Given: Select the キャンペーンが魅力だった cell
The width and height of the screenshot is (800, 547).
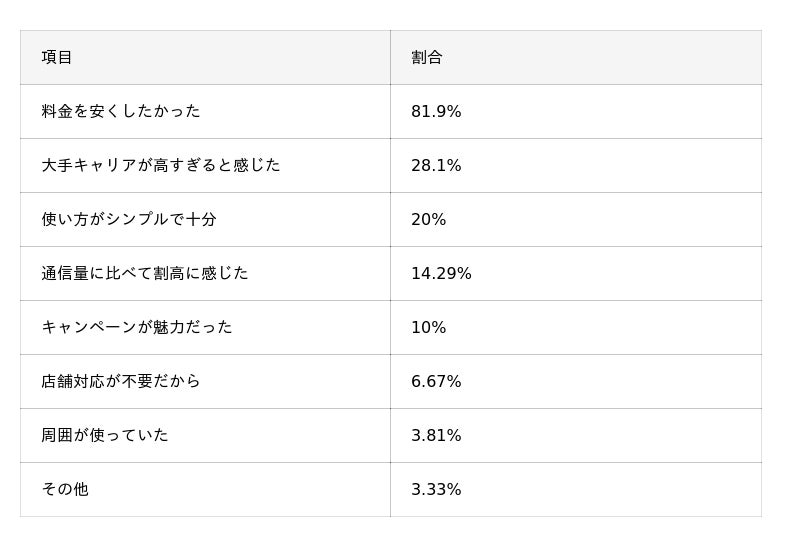Looking at the screenshot, I should (x=137, y=328).
